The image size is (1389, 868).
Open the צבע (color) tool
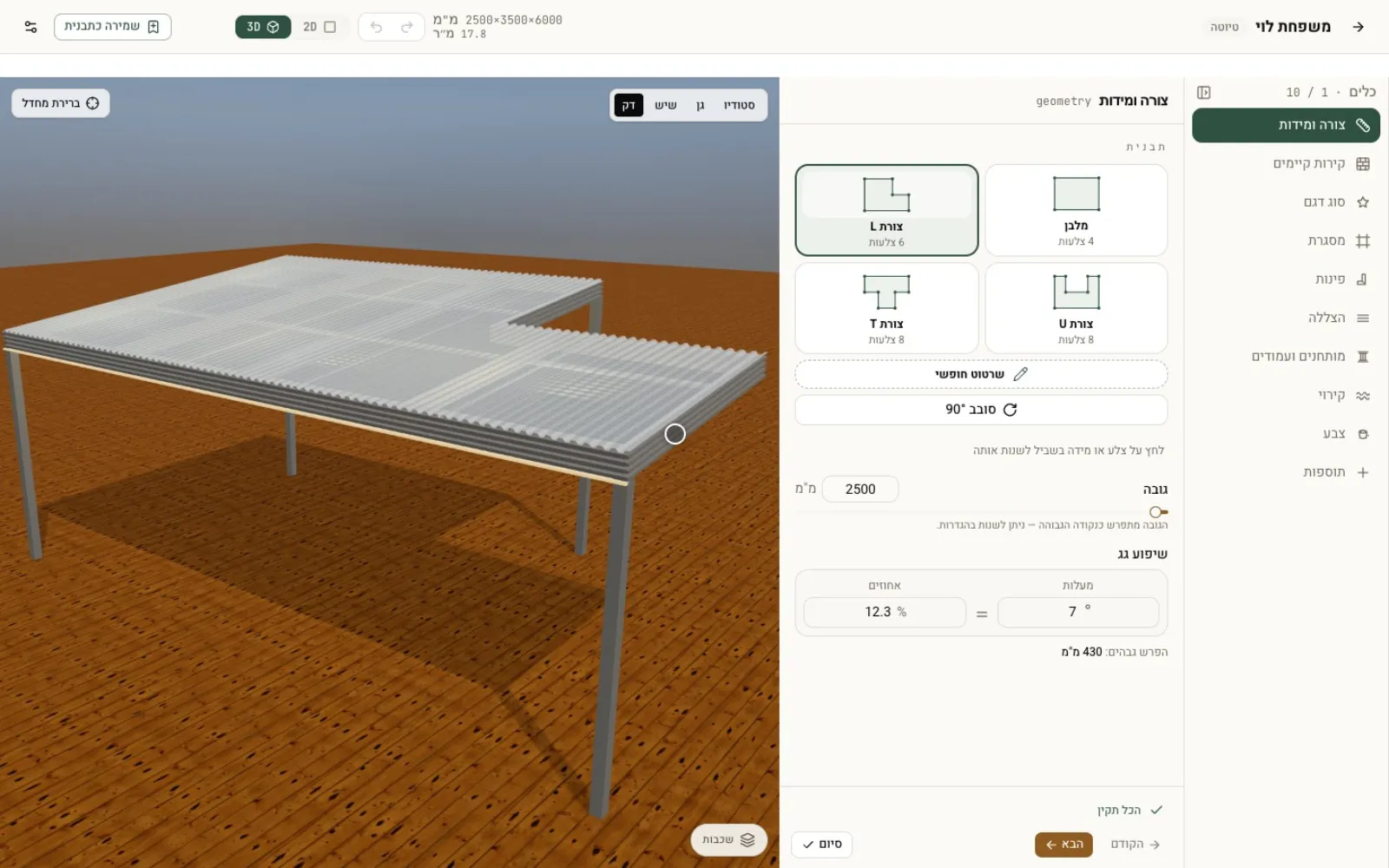click(1286, 434)
